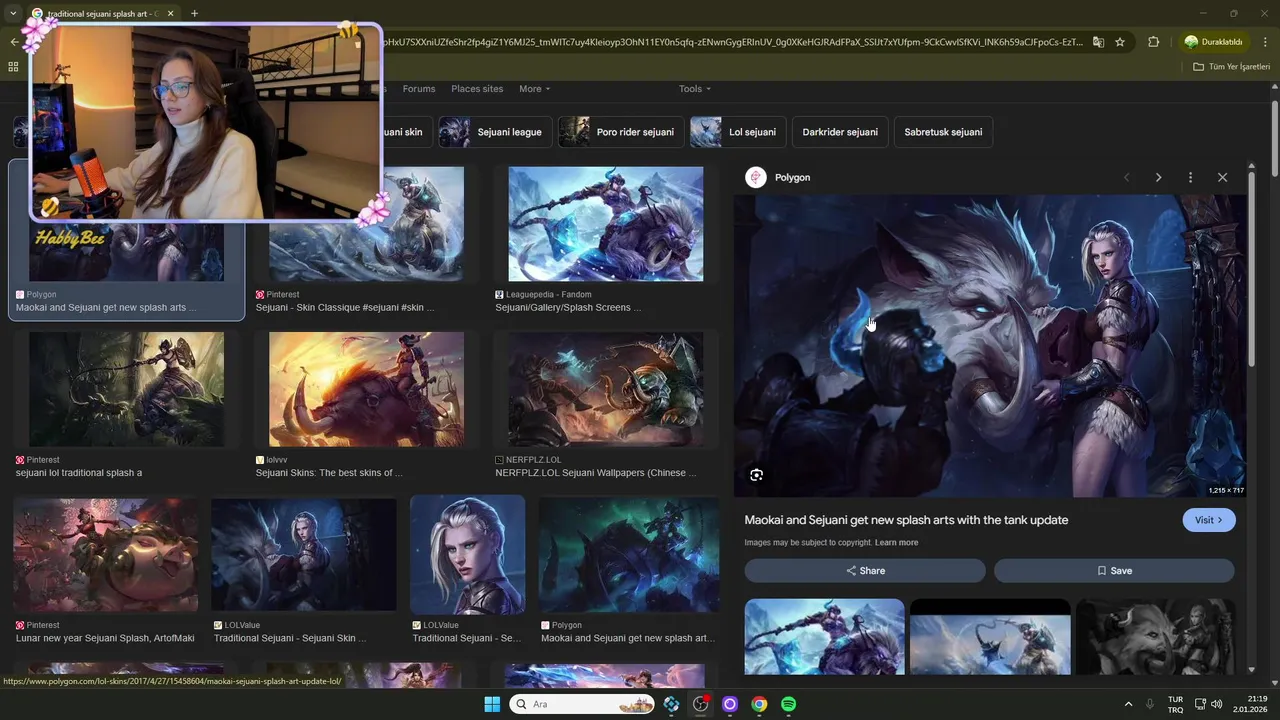Image resolution: width=1280 pixels, height=720 pixels.
Task: Visit the Polygon source page
Action: point(1208,520)
